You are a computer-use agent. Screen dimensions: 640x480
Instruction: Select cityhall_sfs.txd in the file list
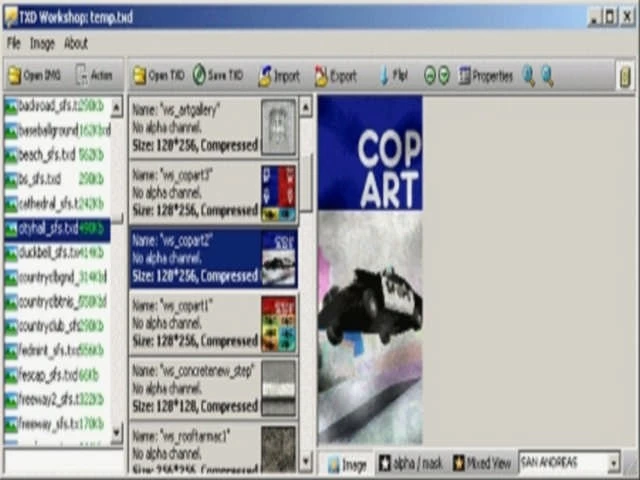coord(57,229)
